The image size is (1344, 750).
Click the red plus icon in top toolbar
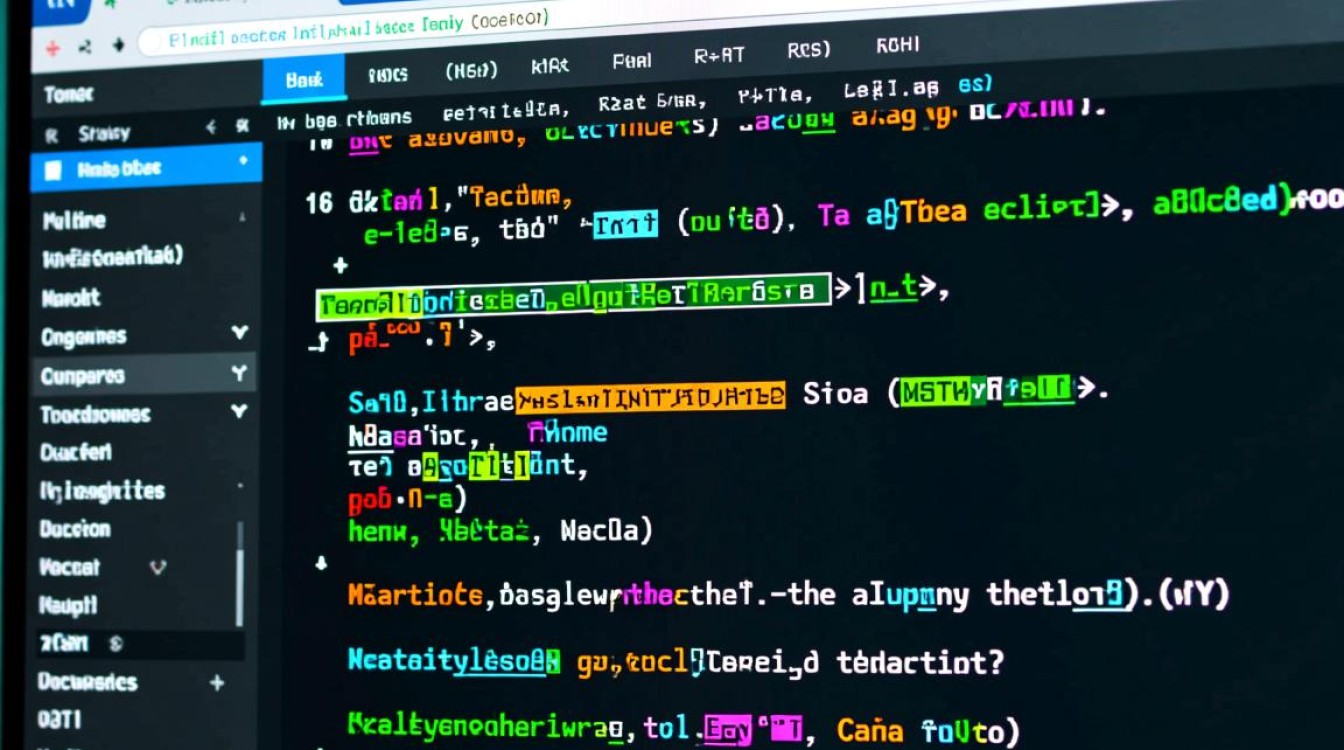(53, 47)
